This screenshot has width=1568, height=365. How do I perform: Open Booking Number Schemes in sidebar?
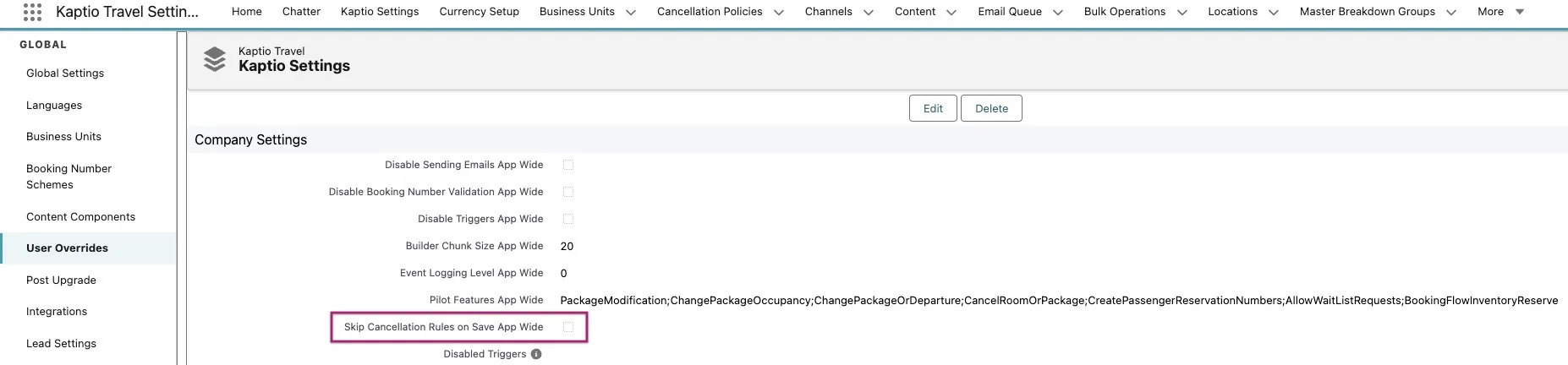tap(69, 177)
